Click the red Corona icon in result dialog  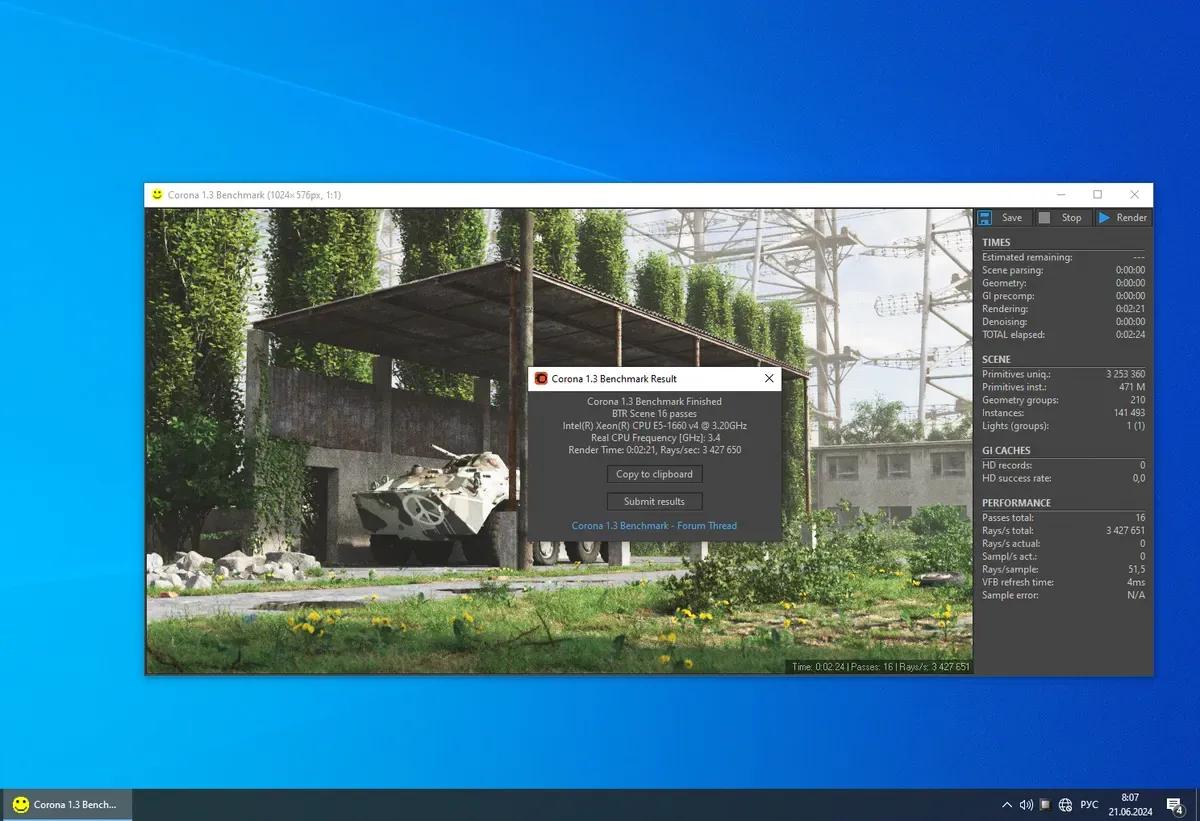click(x=541, y=379)
